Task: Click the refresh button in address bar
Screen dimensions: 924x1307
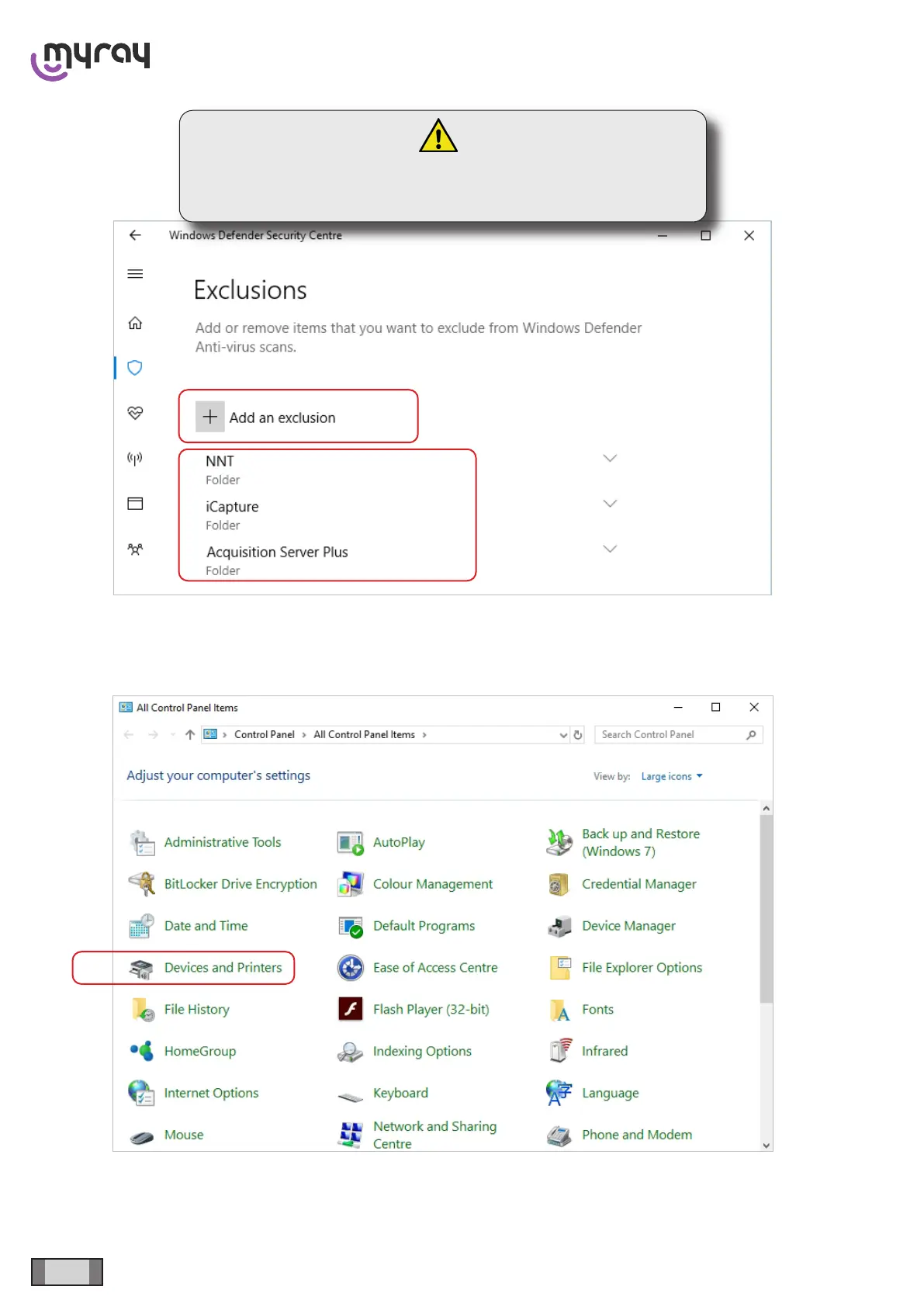Action: 578,735
